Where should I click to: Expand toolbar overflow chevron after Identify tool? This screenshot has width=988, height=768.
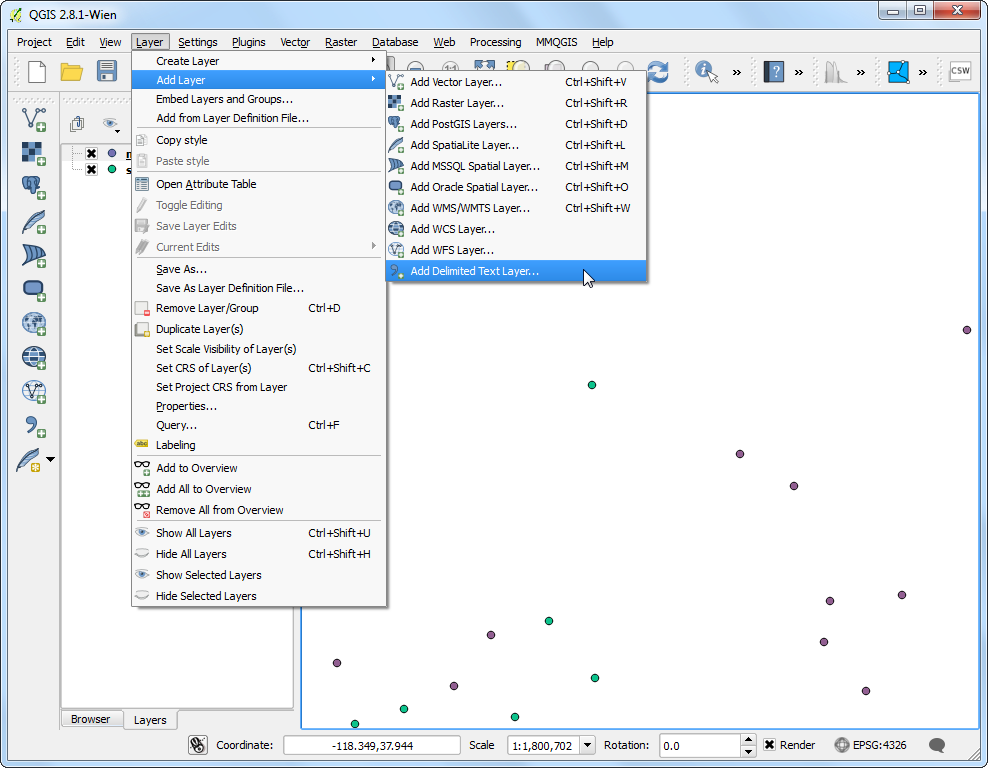click(x=737, y=72)
